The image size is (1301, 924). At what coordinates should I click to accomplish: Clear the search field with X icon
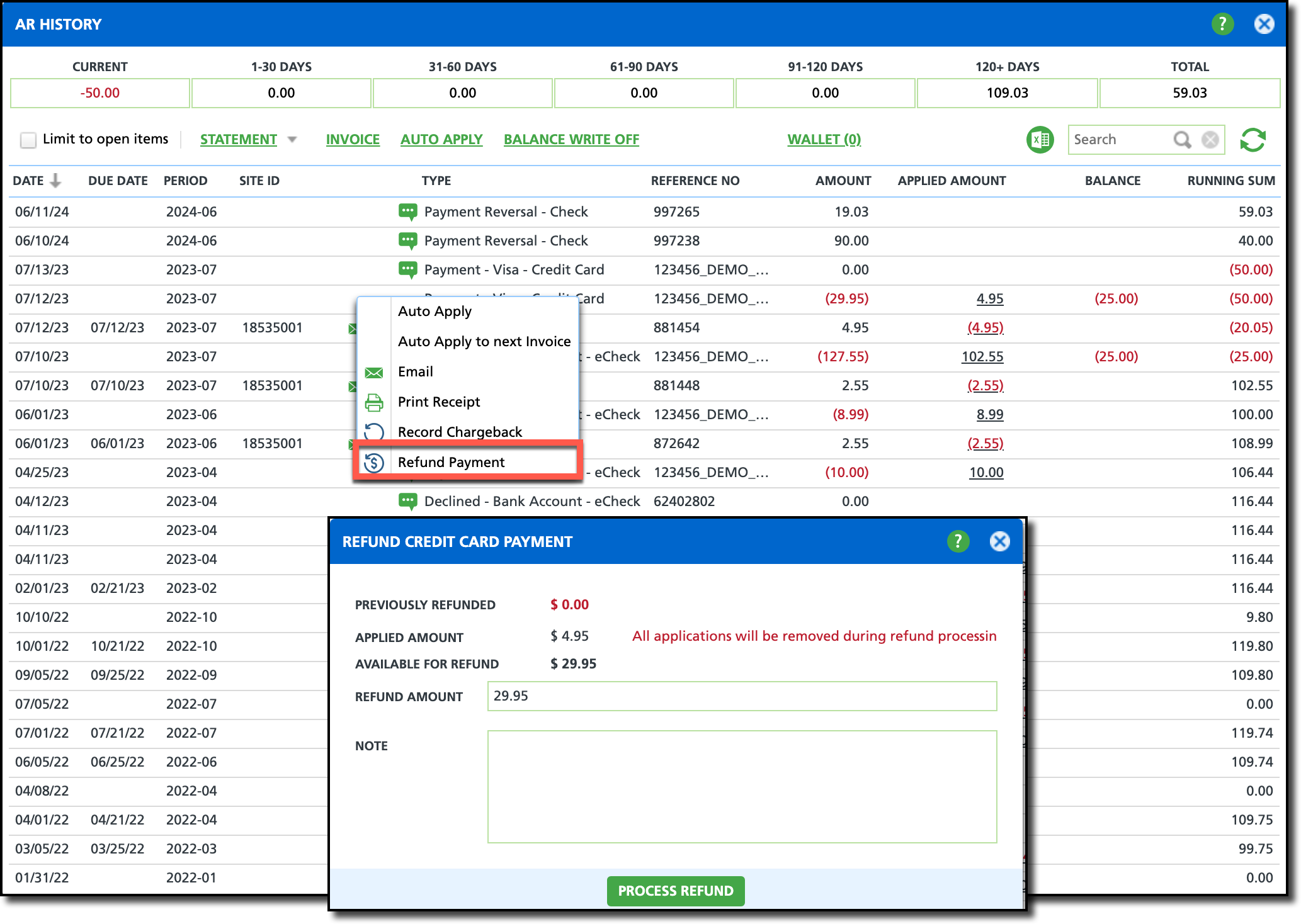tap(1210, 140)
